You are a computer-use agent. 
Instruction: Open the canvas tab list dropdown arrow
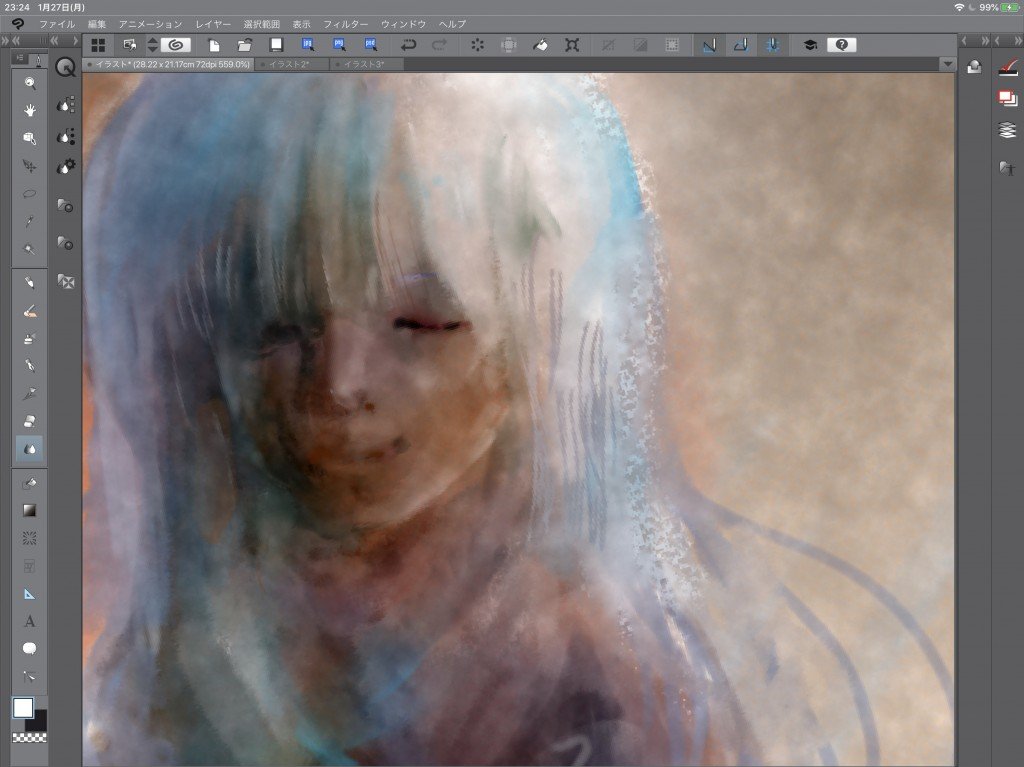coord(947,64)
